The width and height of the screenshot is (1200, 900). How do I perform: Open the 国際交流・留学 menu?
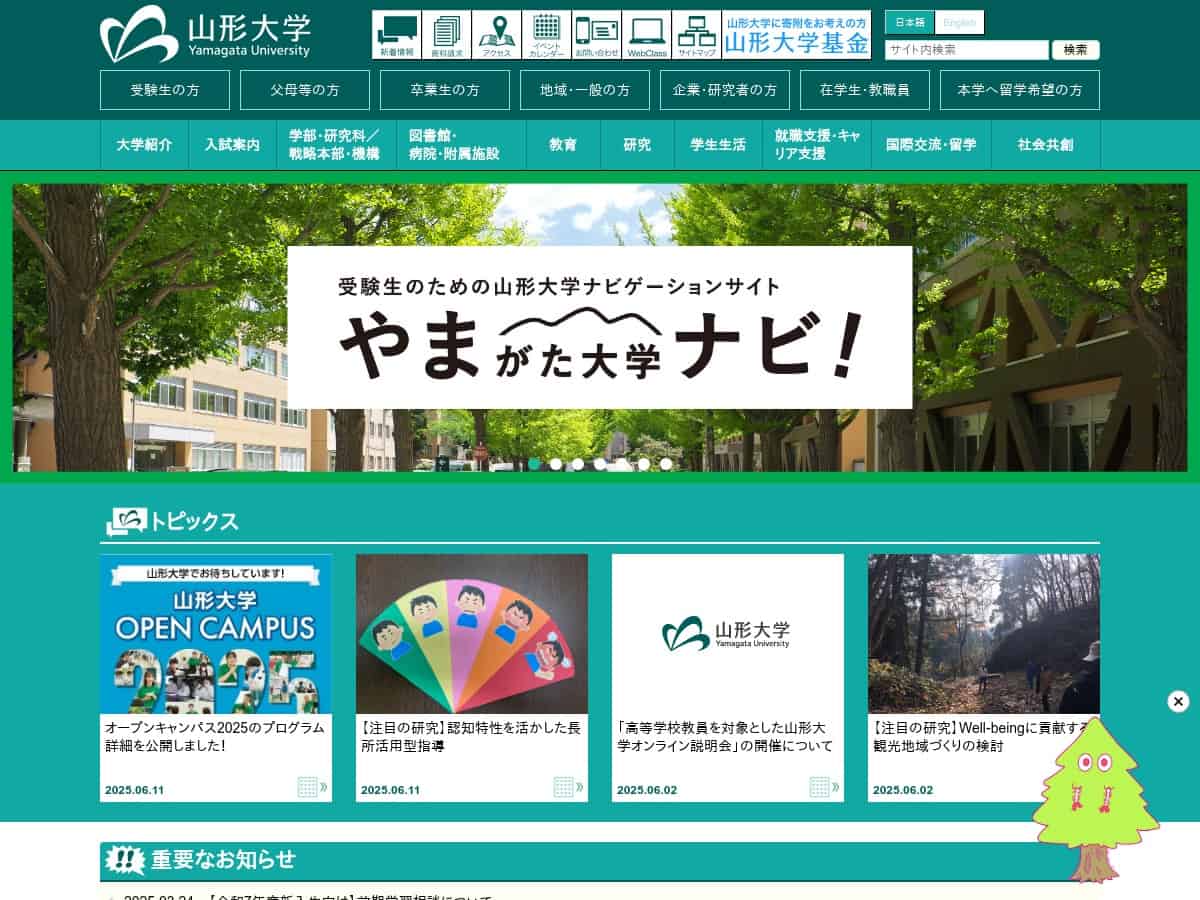tap(931, 145)
